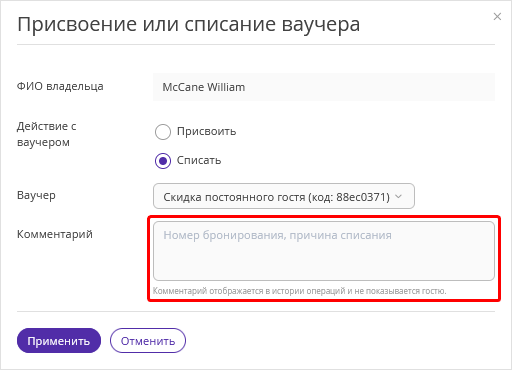The image size is (512, 370).
Task: Select the Списать radio button
Action: coord(163,161)
